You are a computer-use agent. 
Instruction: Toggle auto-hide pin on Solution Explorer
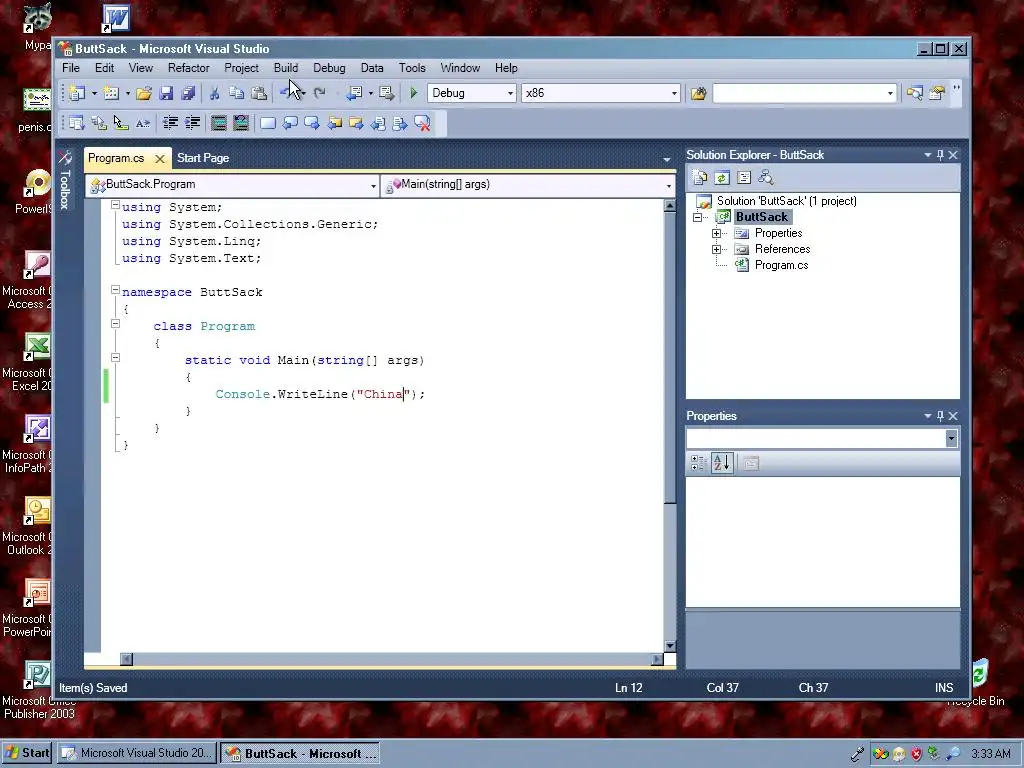click(x=940, y=155)
